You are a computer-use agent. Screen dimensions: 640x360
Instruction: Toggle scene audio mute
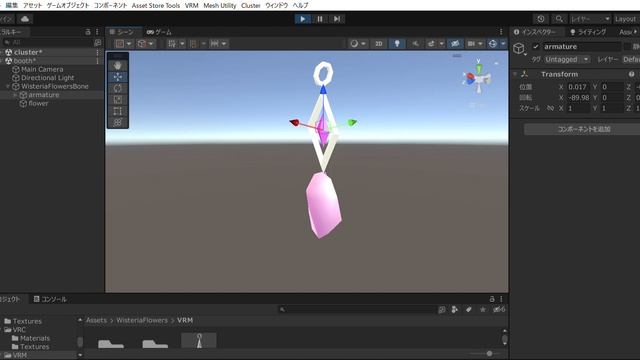tap(415, 44)
